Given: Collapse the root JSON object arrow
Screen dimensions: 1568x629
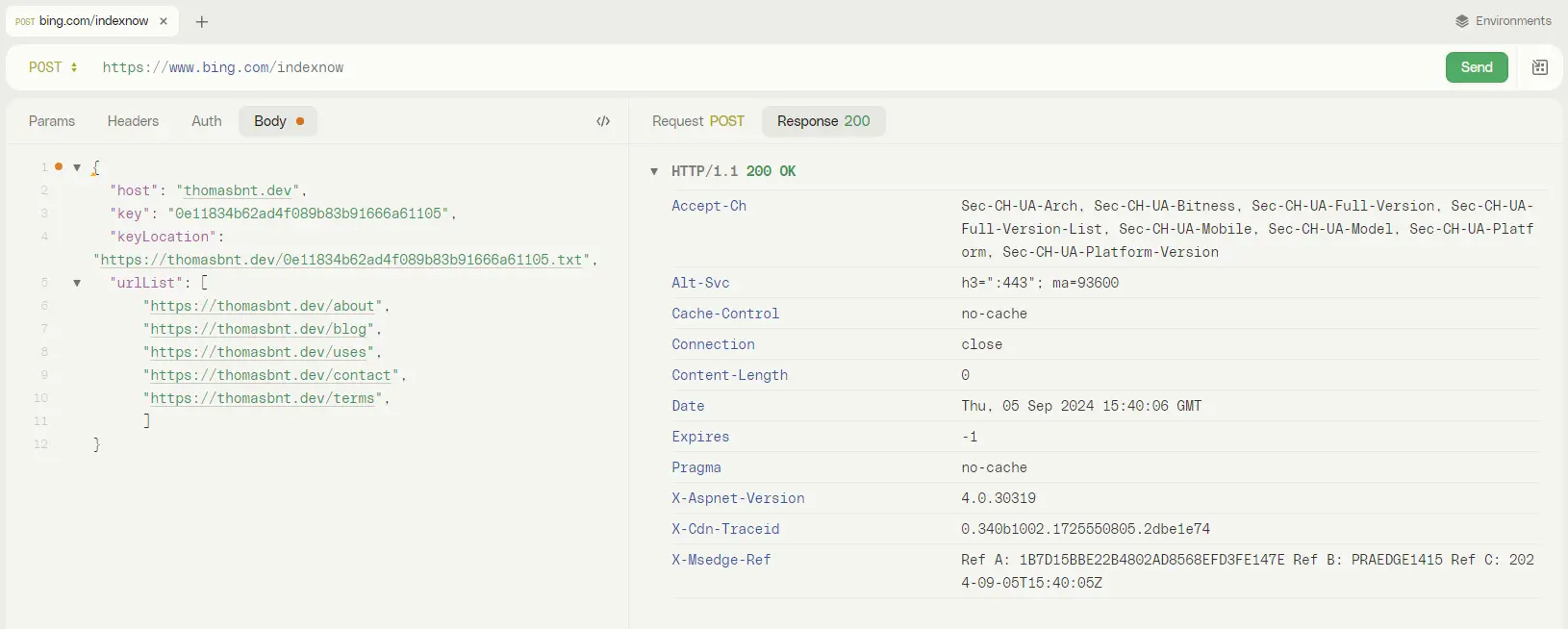Looking at the screenshot, I should click(77, 167).
